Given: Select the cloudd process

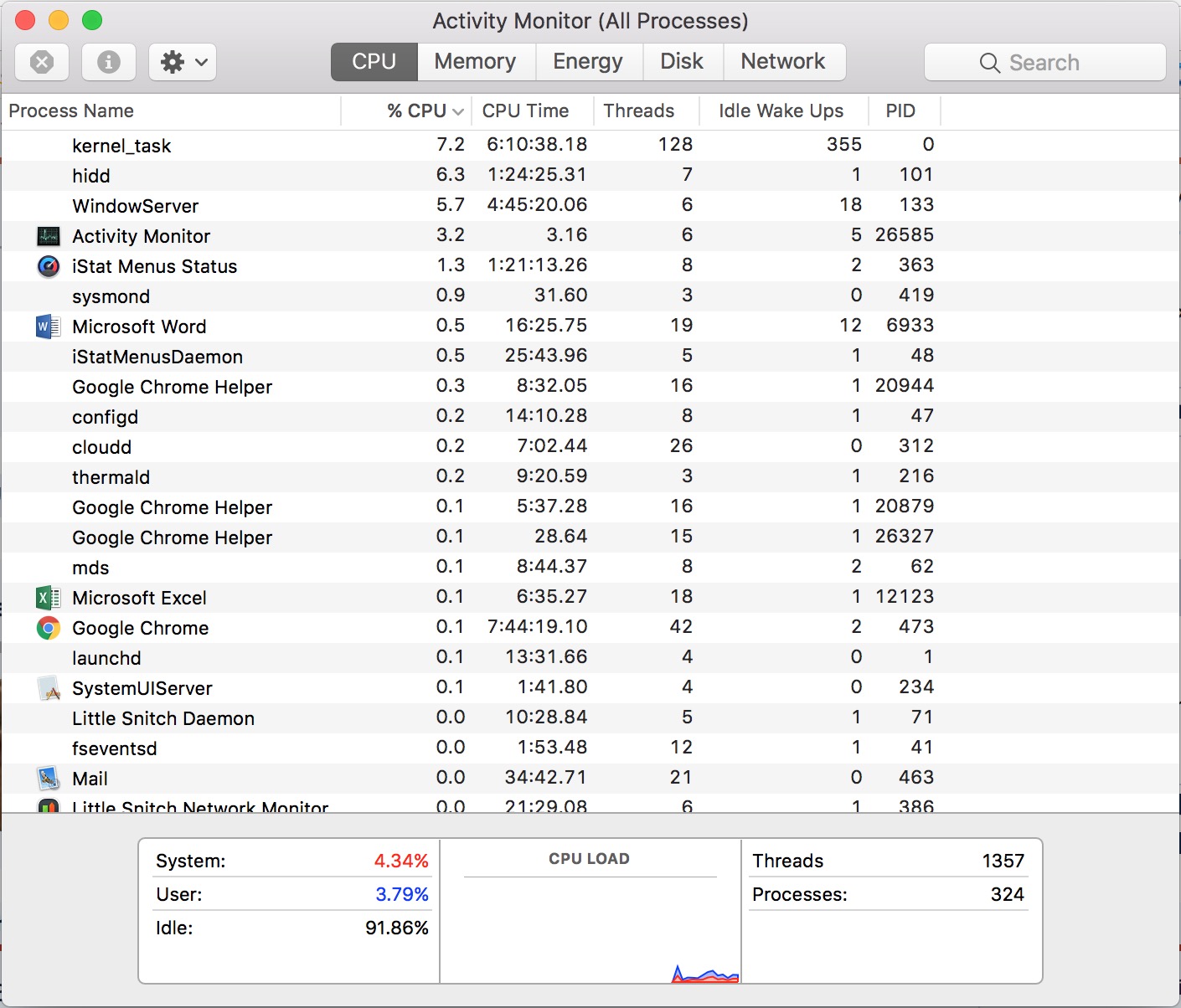Looking at the screenshot, I should pyautogui.click(x=590, y=447).
